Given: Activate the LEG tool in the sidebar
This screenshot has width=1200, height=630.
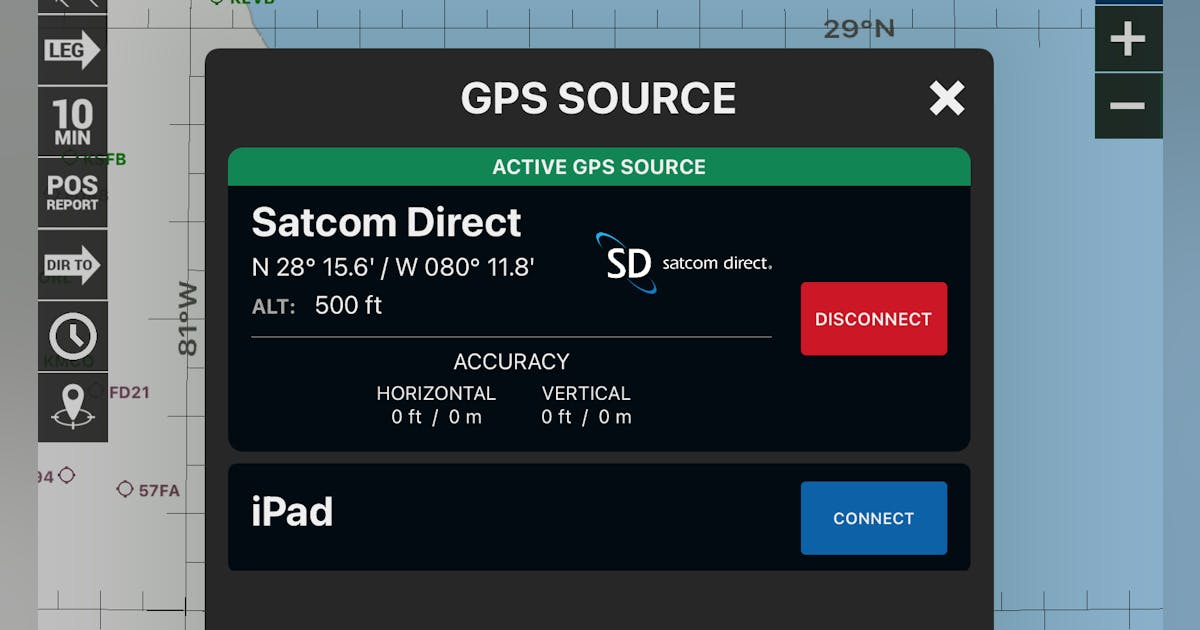Looking at the screenshot, I should tap(71, 48).
